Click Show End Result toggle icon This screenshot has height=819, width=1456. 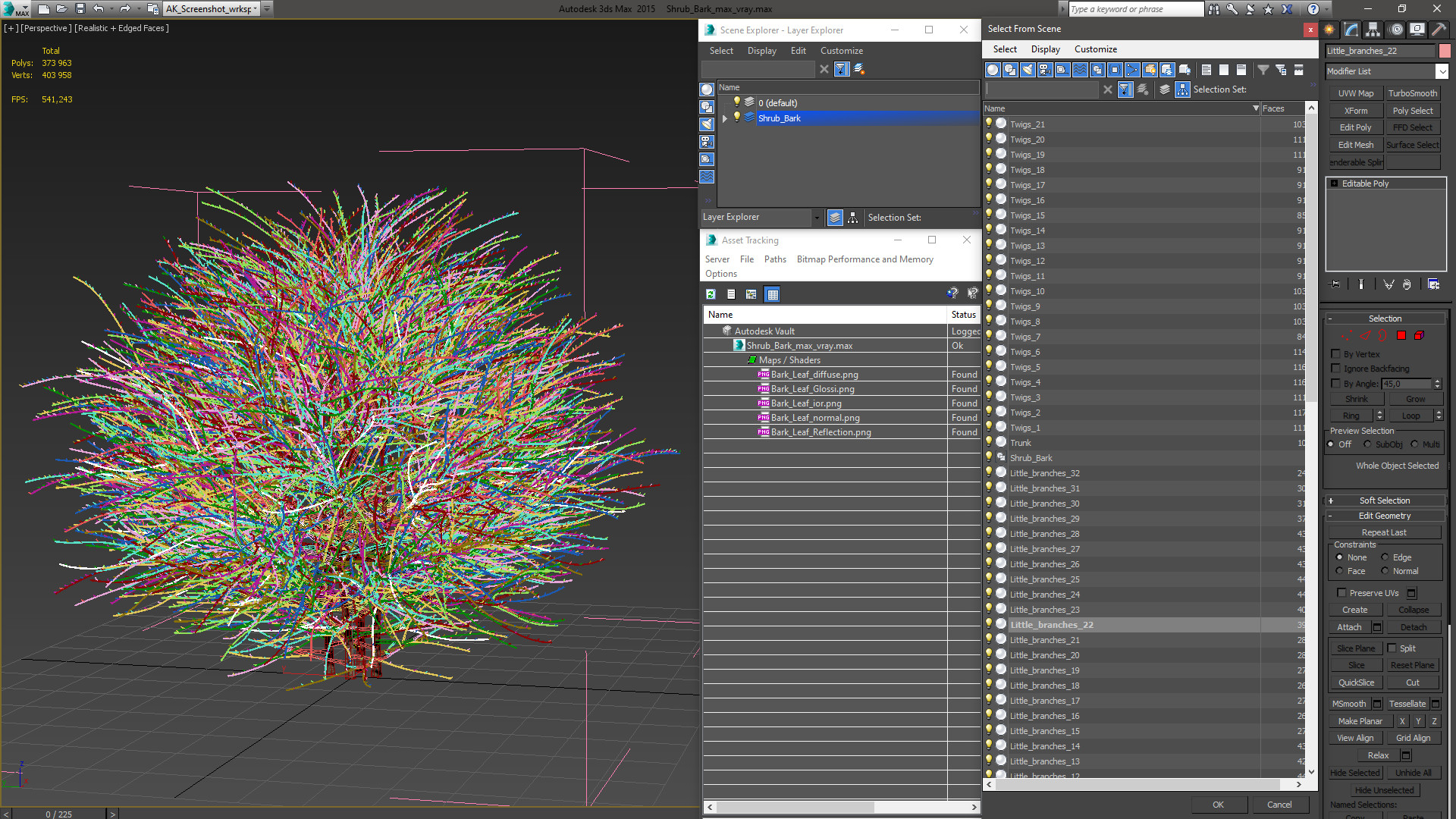click(x=1361, y=284)
